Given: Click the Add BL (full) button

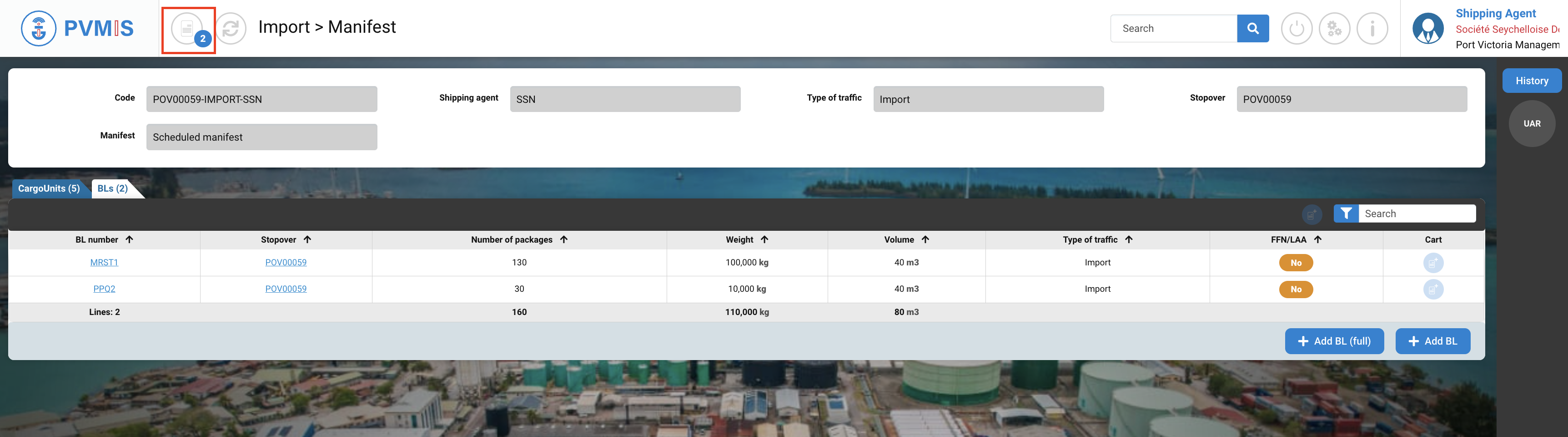Looking at the screenshot, I should pyautogui.click(x=1334, y=341).
